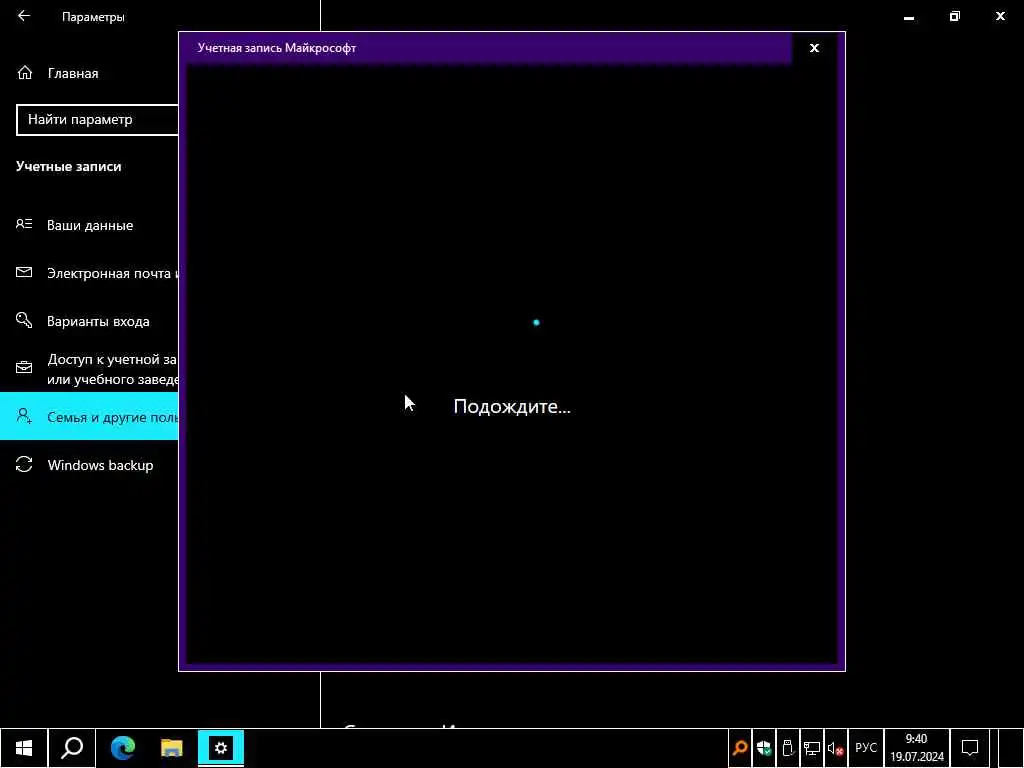Click the key icon for Варианты входа

24,320
